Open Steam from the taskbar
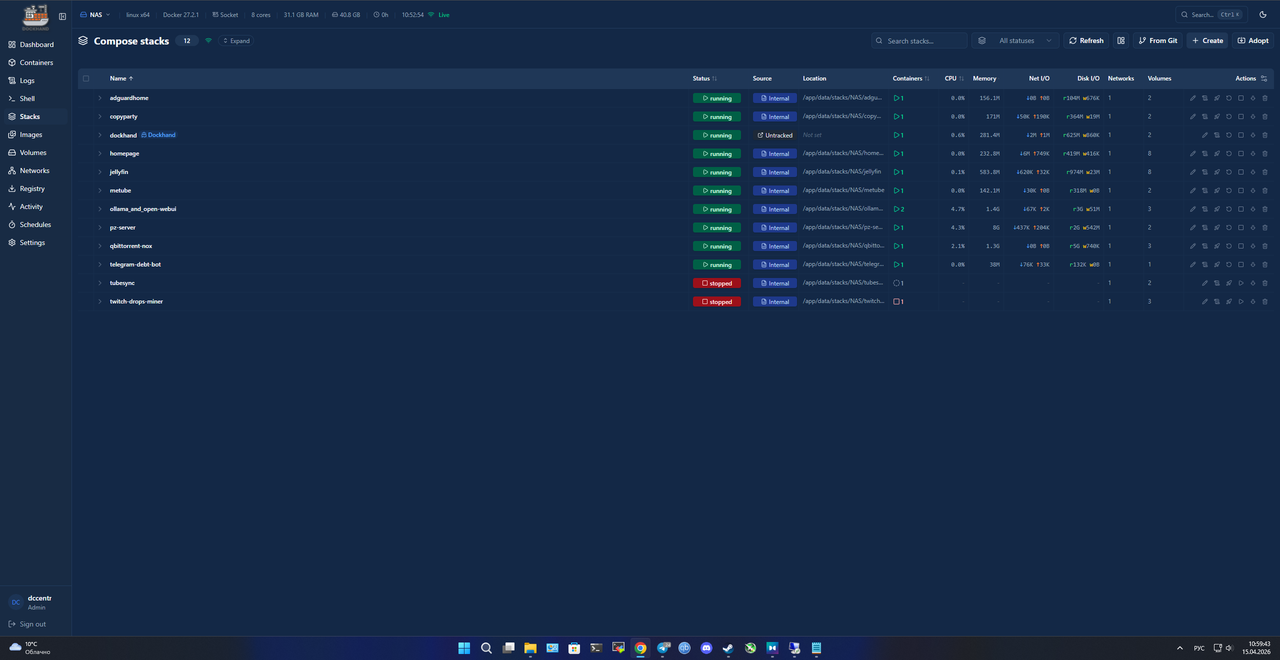1280x660 pixels. point(728,648)
